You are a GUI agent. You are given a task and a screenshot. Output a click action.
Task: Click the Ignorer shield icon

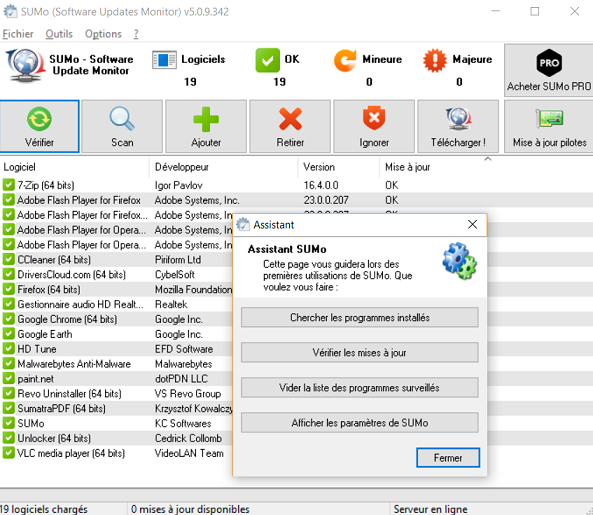tap(374, 126)
